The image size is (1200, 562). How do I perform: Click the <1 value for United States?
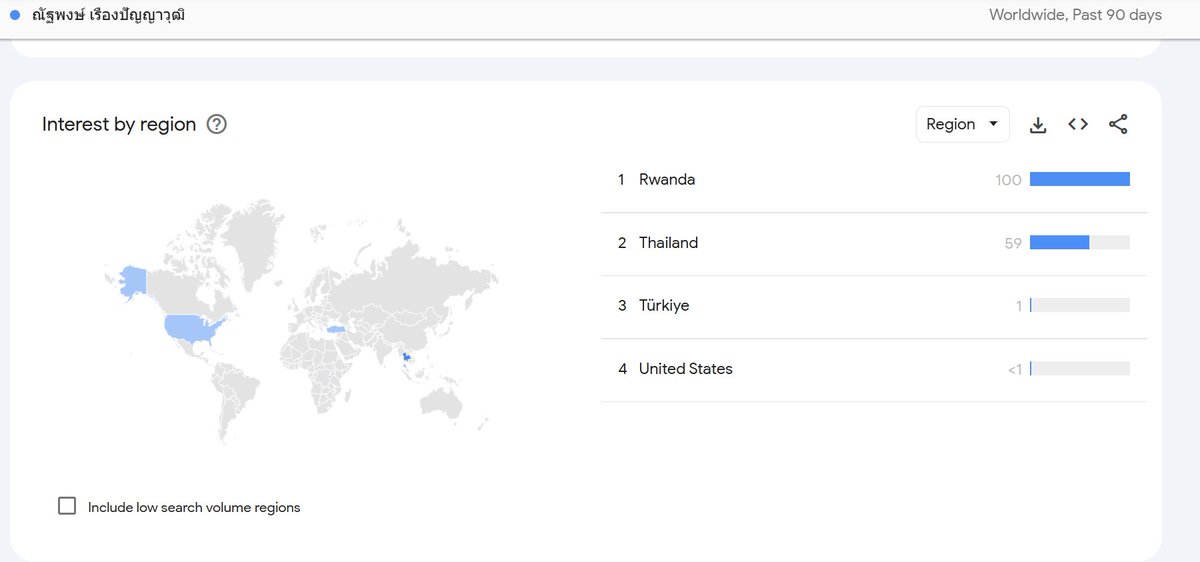[1014, 370]
